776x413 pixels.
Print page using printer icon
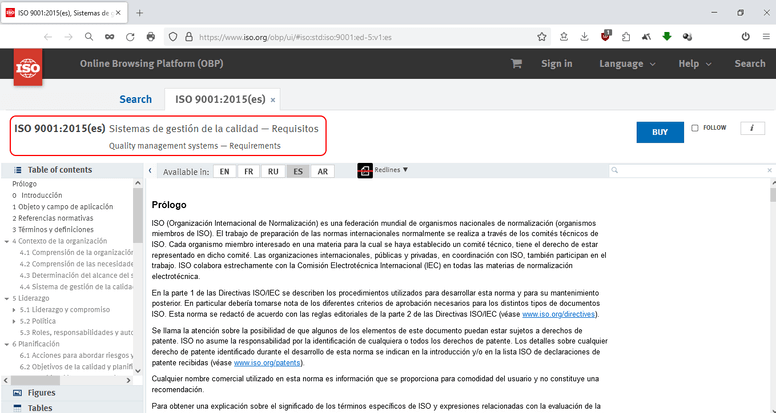point(151,37)
